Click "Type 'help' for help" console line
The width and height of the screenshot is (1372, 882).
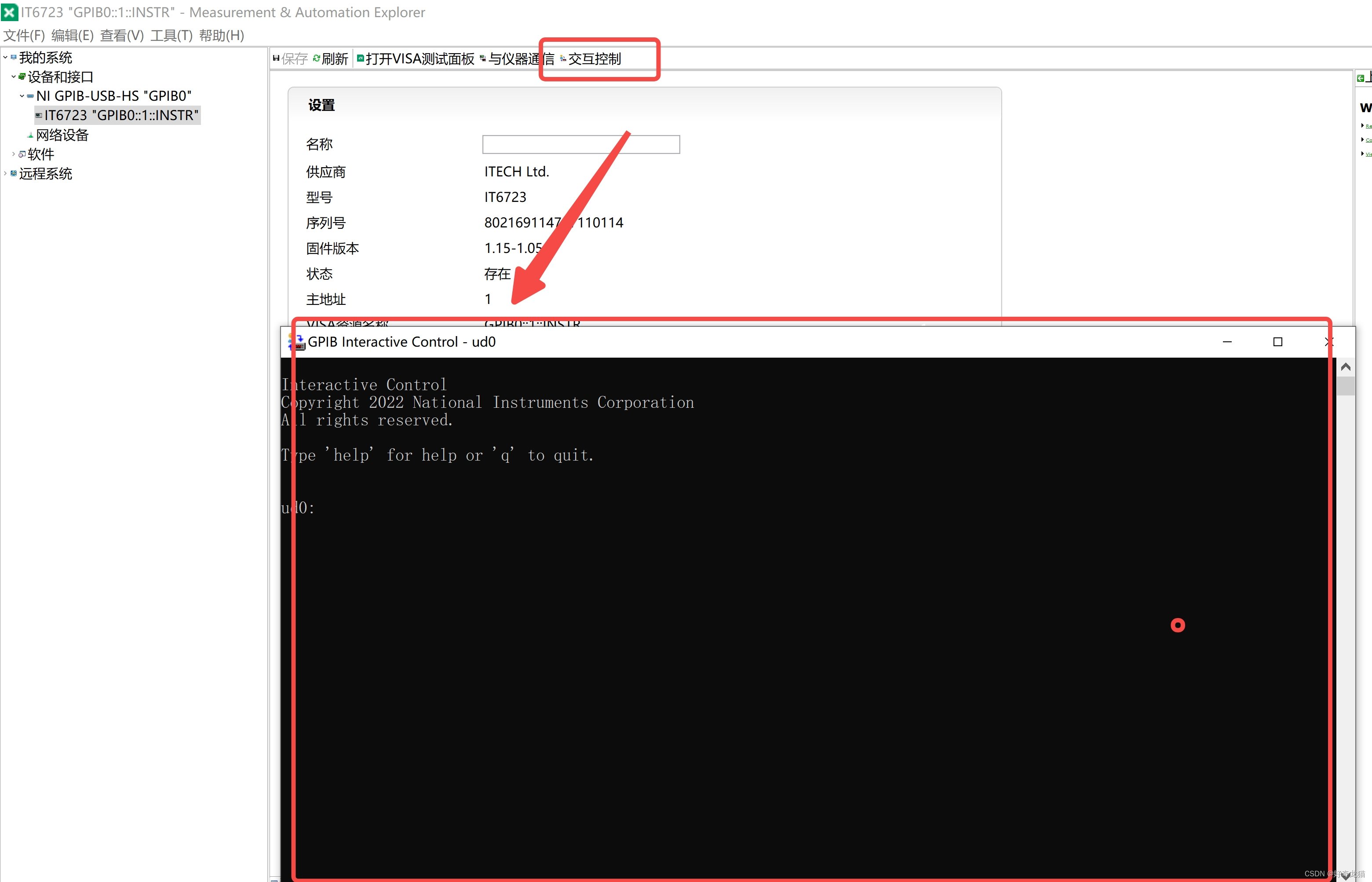pos(438,455)
